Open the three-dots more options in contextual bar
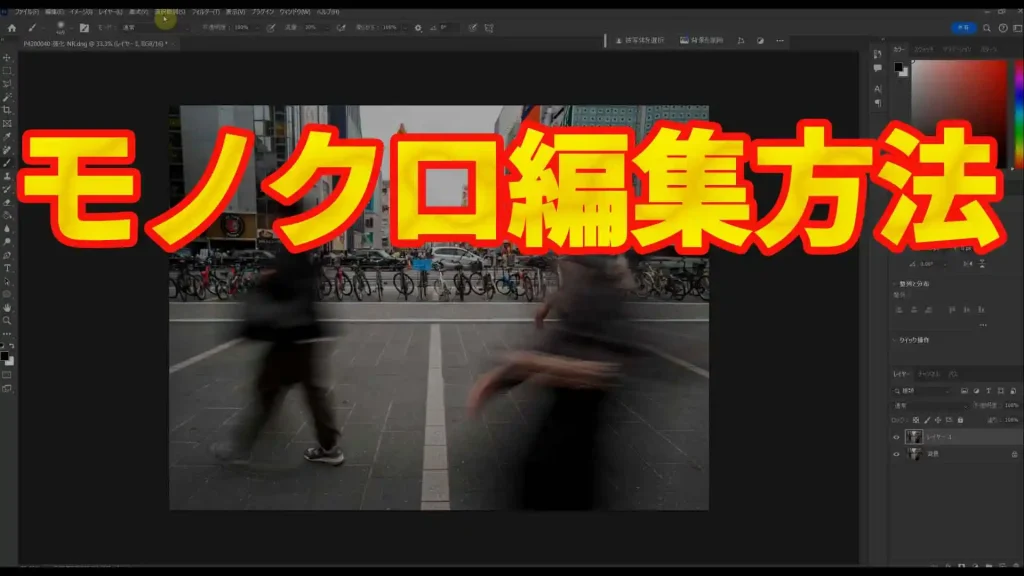This screenshot has width=1024, height=576. [x=780, y=41]
